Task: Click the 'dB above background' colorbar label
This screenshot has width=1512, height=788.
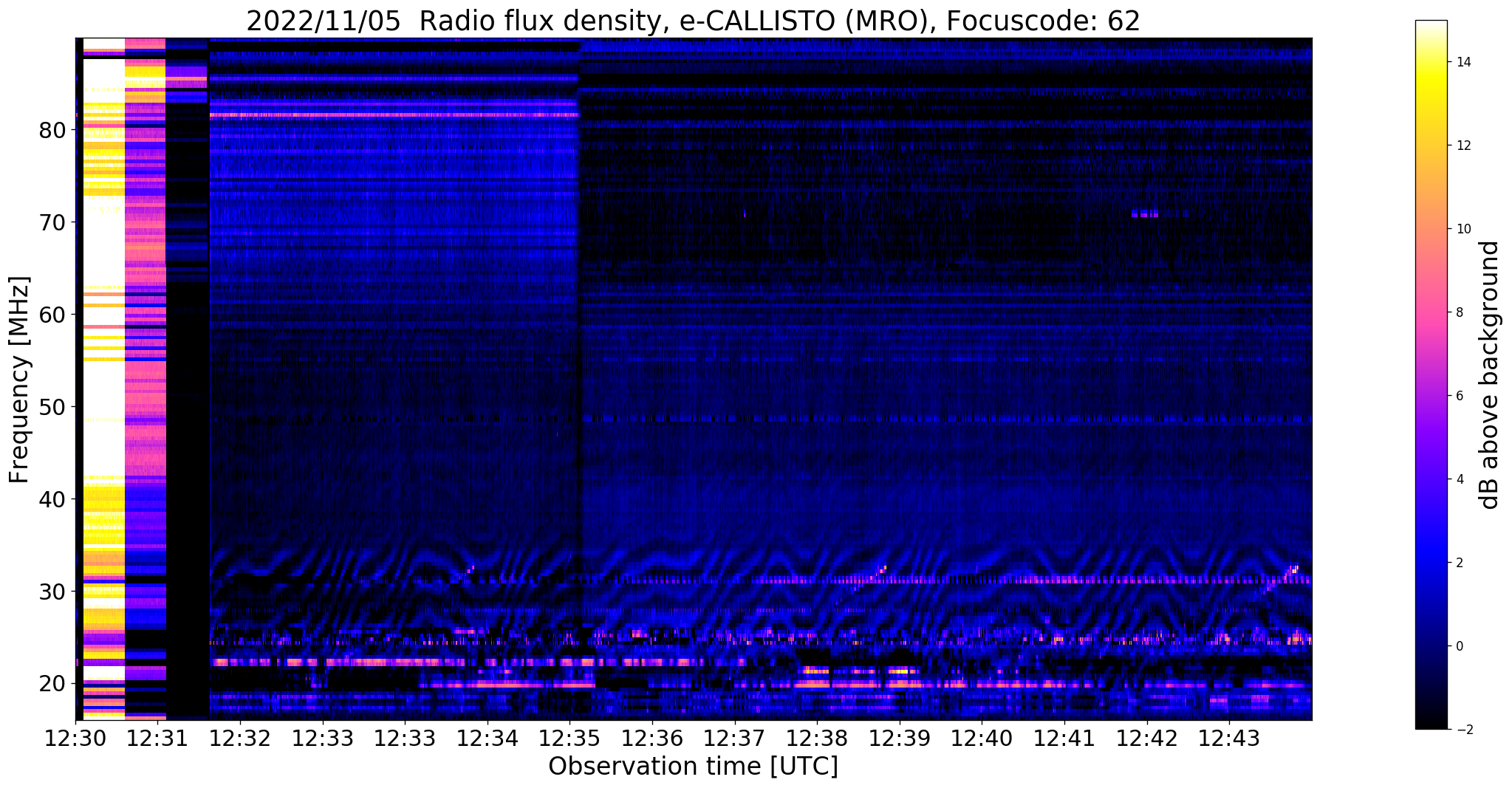Action: click(x=1491, y=375)
